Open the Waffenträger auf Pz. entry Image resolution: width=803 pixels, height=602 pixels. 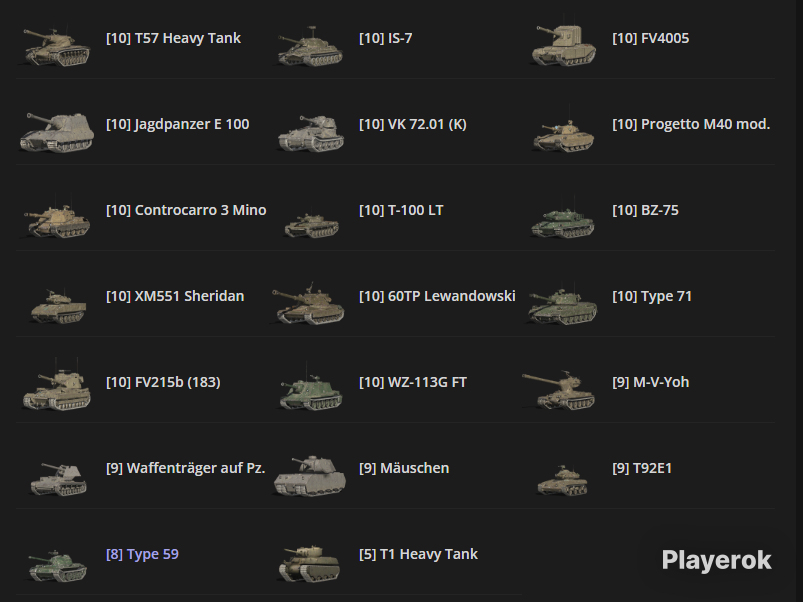pyautogui.click(x=185, y=468)
